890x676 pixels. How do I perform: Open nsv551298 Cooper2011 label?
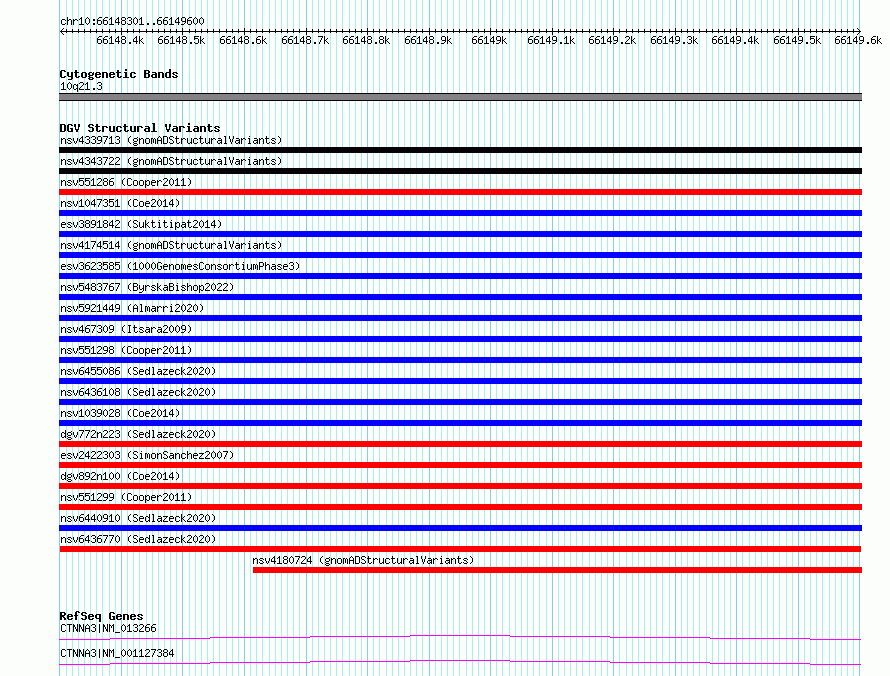coord(126,350)
